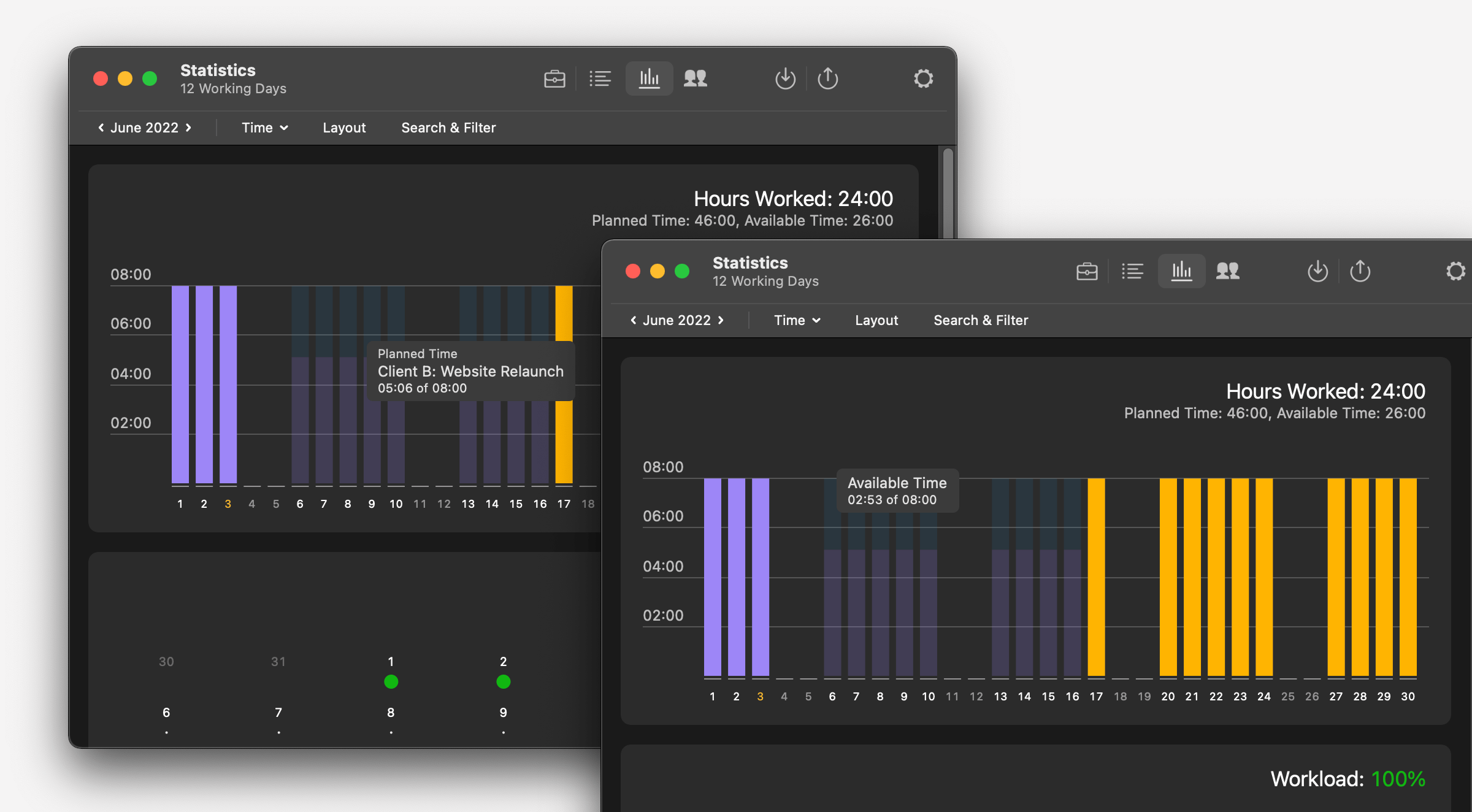Click the planned bar for day 16 in front chart
Image resolution: width=1472 pixels, height=812 pixels.
coord(1072,613)
